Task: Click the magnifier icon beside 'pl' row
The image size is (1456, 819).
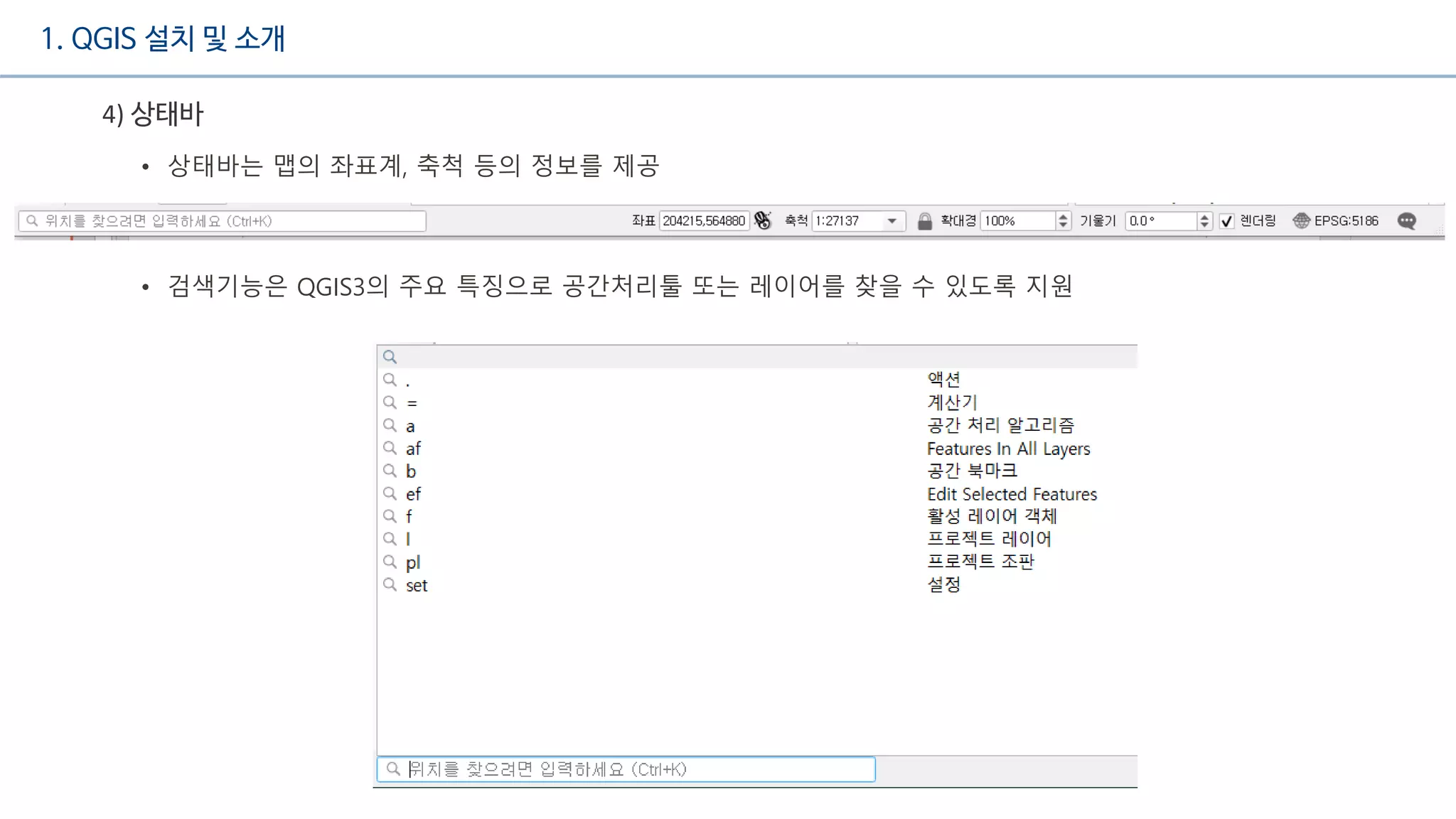Action: pos(390,562)
